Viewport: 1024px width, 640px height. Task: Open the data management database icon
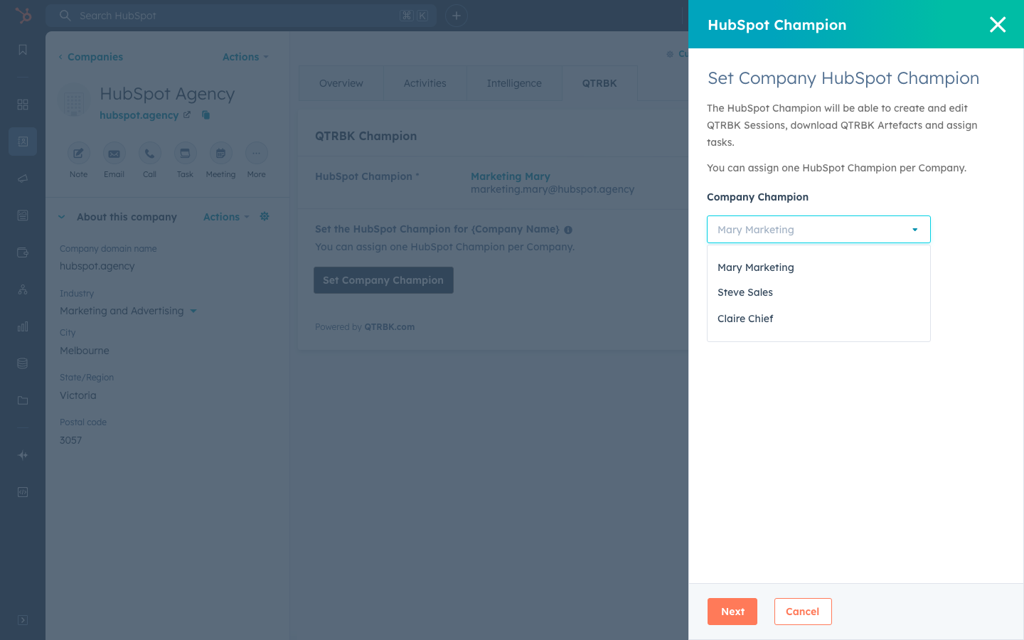click(23, 363)
